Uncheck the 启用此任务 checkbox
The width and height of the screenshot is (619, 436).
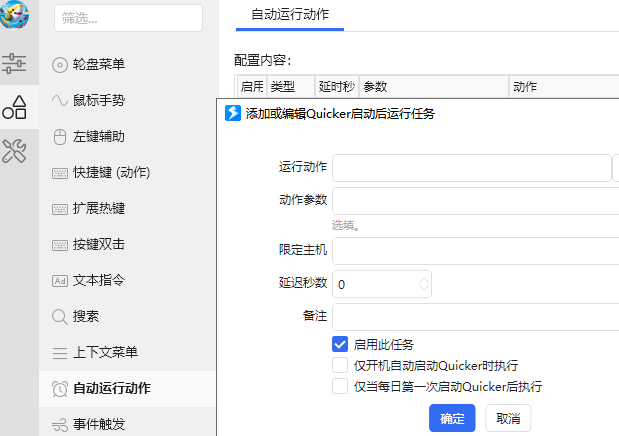340,344
